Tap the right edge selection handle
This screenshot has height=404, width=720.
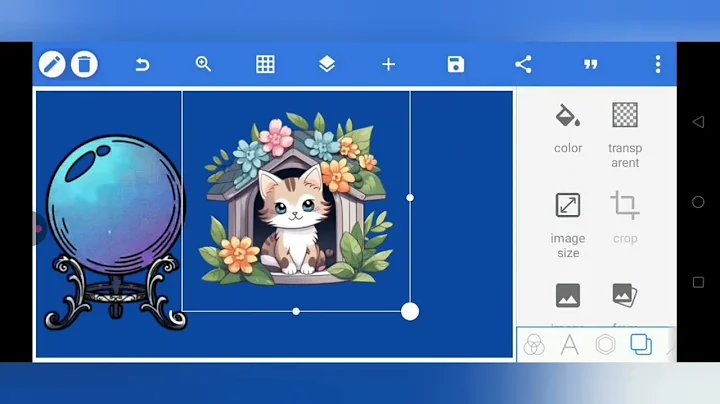pos(410,197)
